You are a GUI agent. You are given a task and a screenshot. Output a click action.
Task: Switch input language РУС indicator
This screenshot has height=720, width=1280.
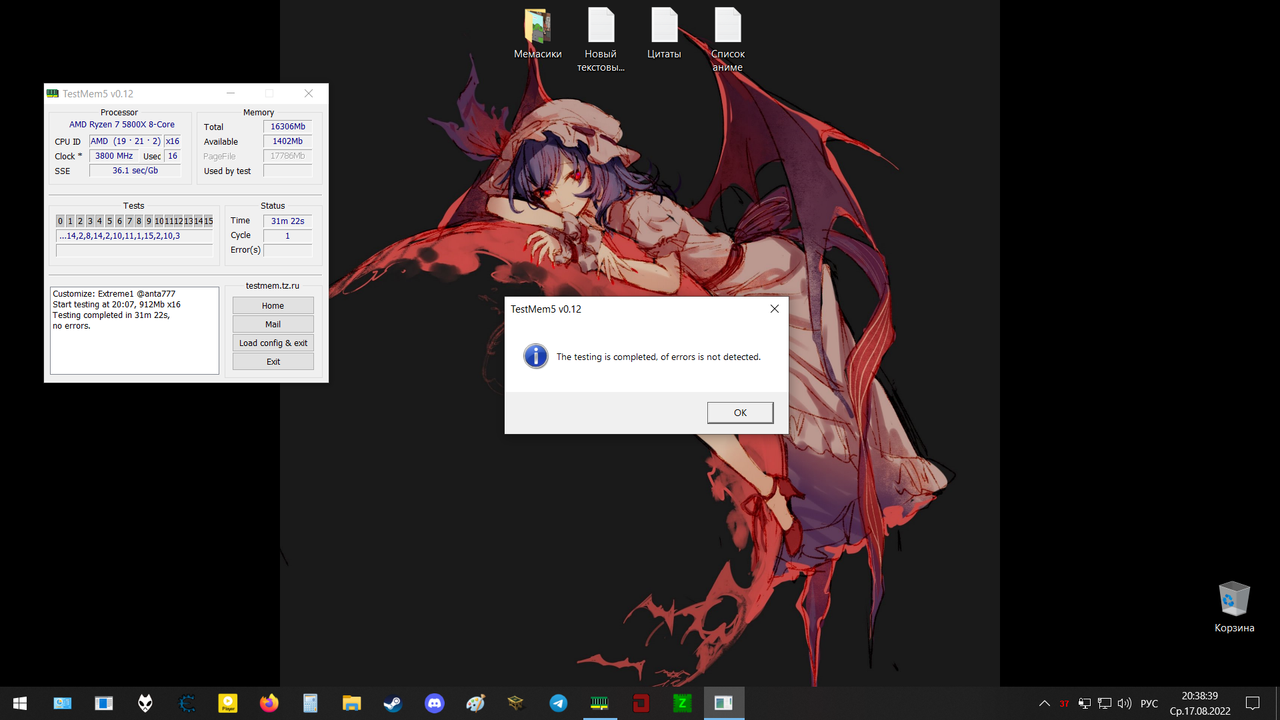[1150, 704]
